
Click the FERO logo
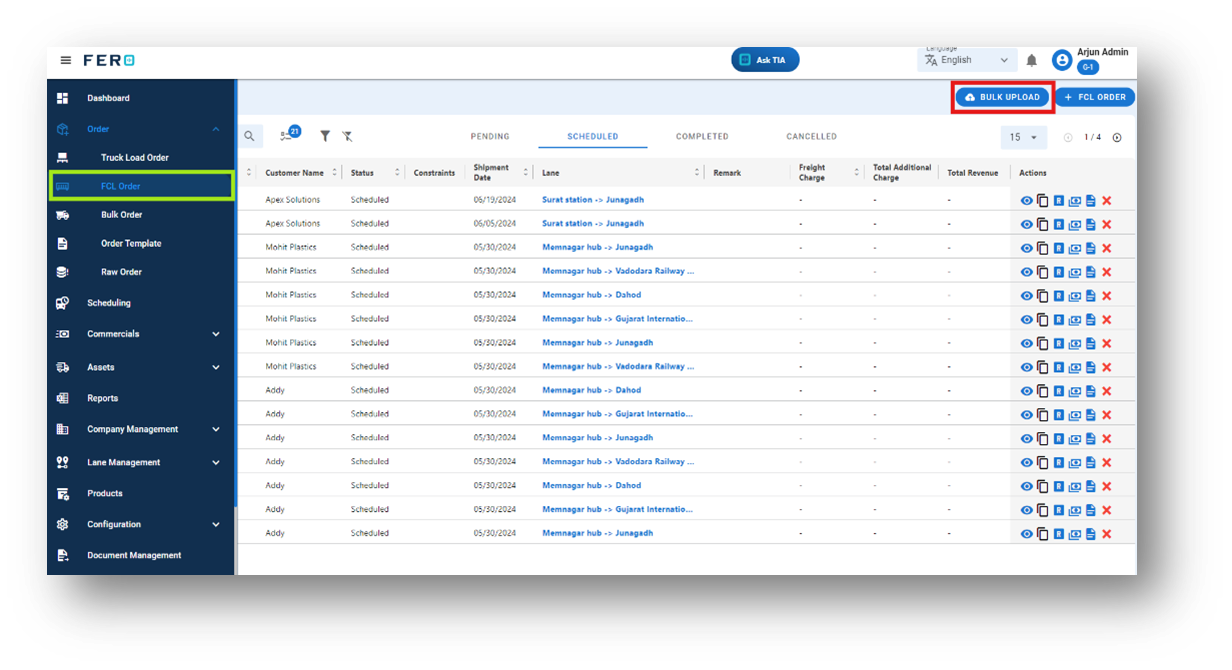(109, 60)
